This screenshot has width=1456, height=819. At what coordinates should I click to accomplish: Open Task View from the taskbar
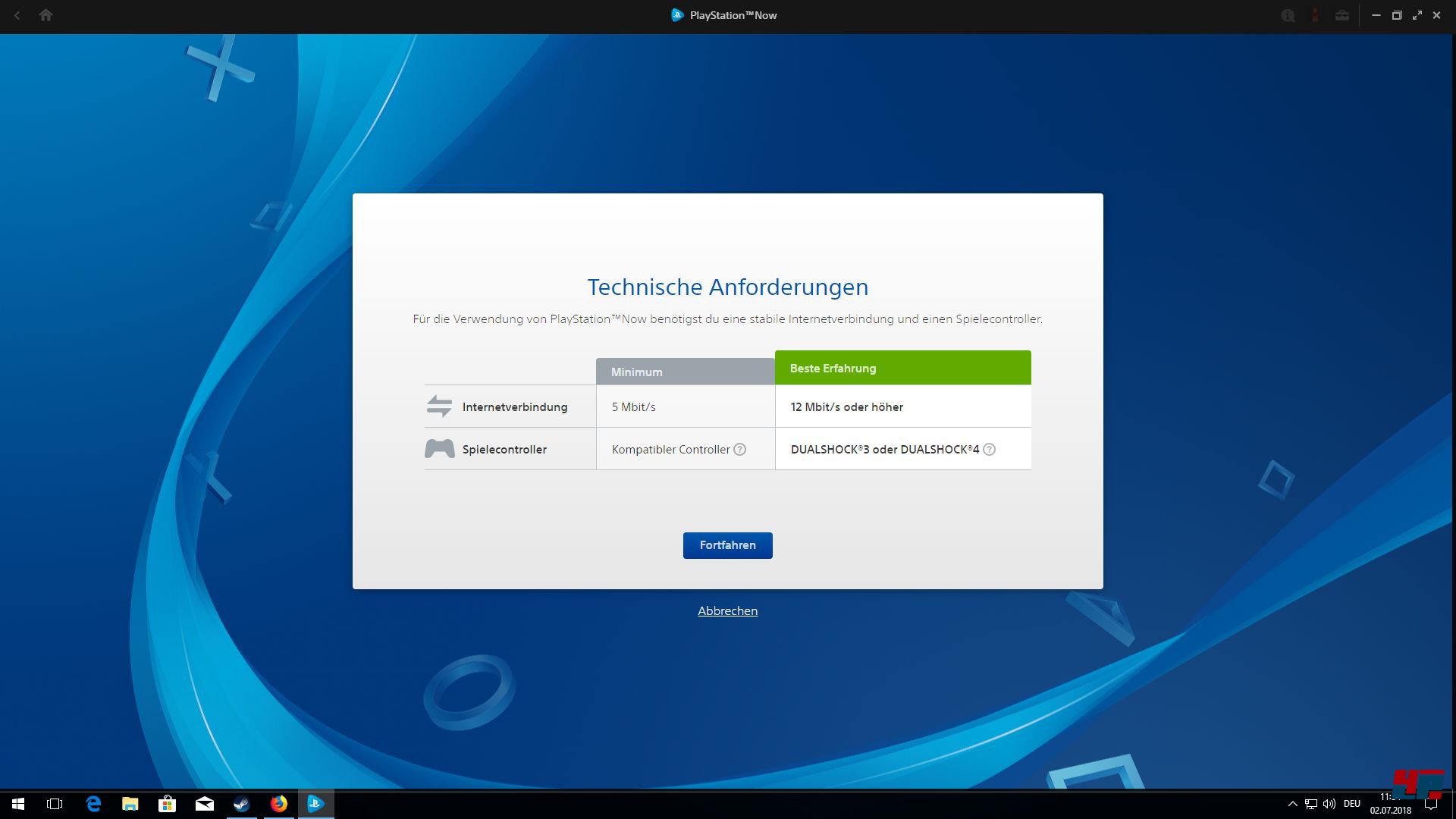tap(55, 805)
